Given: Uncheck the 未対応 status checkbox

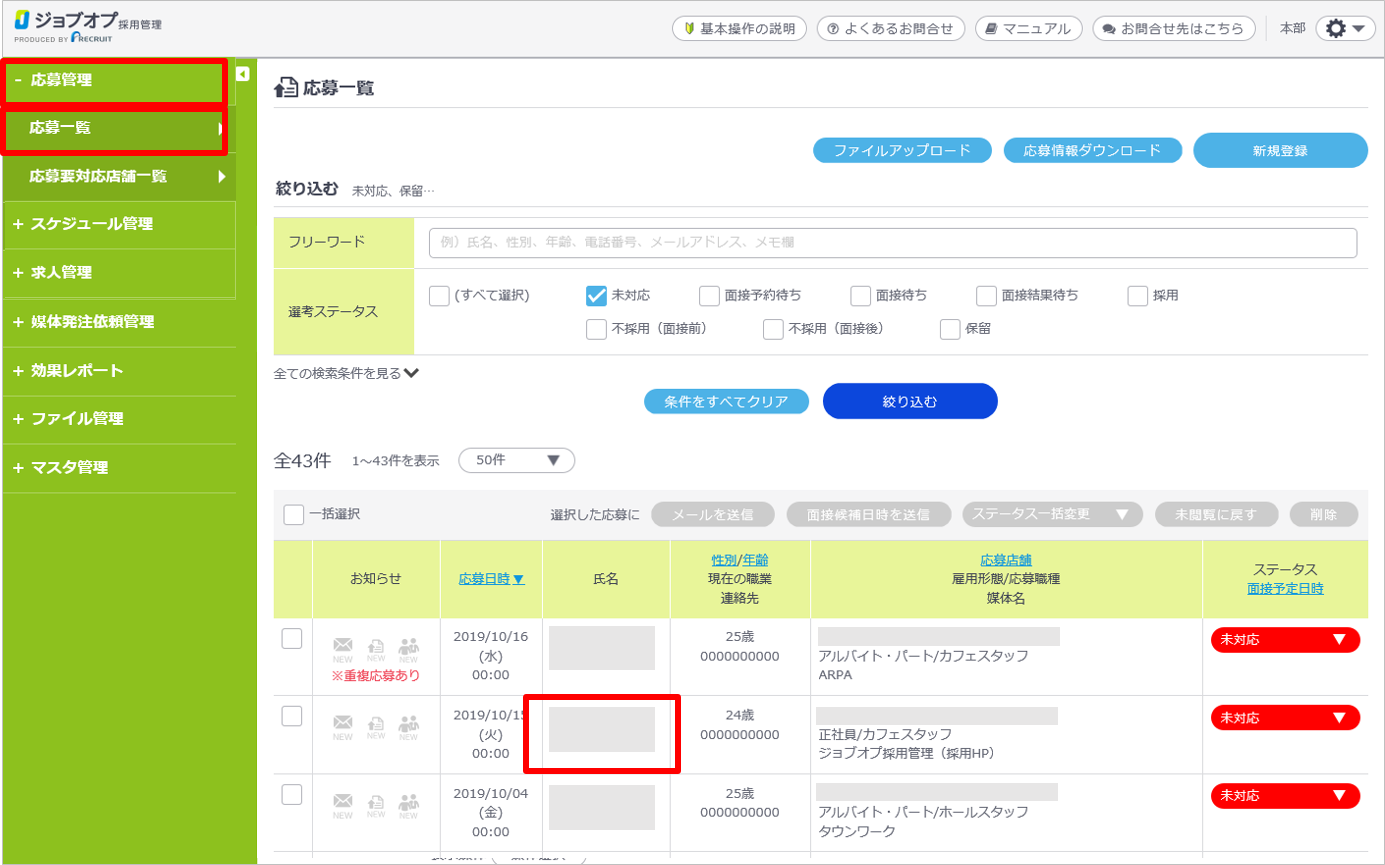Looking at the screenshot, I should click(x=597, y=295).
